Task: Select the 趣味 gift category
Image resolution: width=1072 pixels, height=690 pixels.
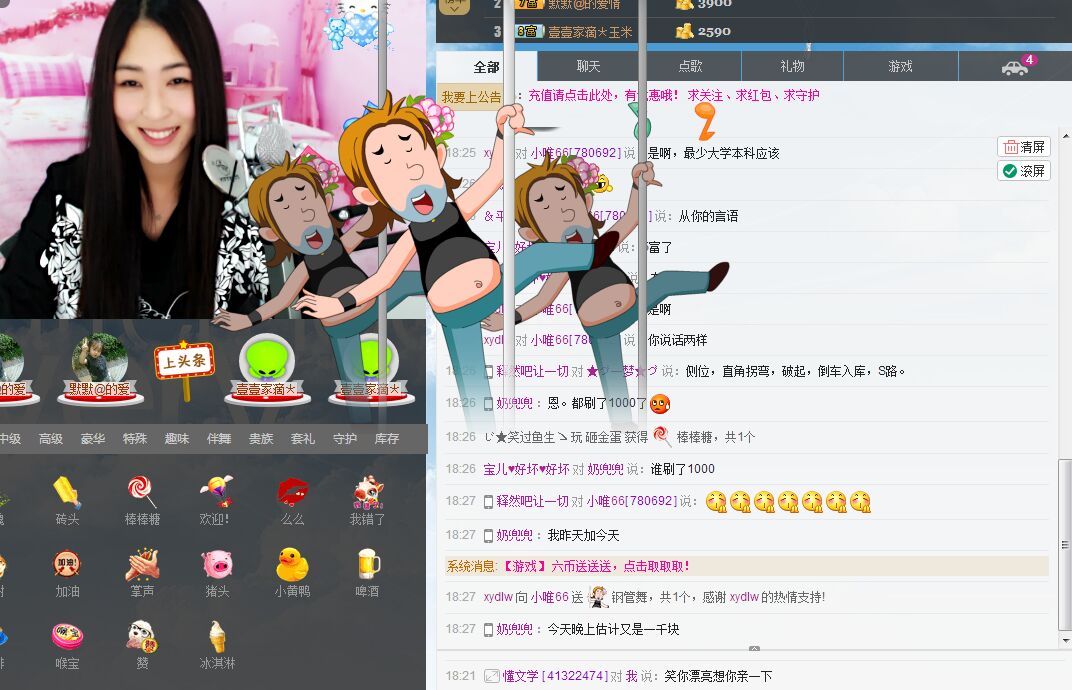Action: [176, 438]
